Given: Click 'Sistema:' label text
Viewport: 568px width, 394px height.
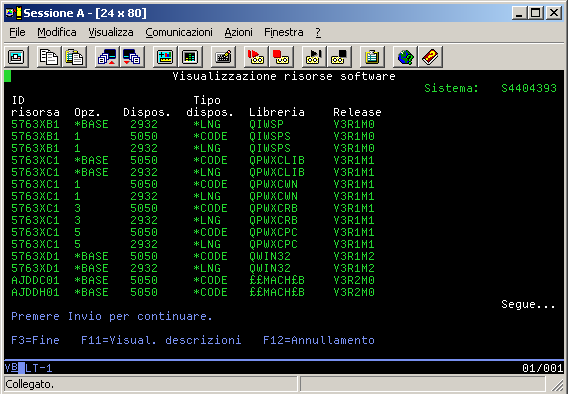Looking at the screenshot, I should tap(451, 88).
